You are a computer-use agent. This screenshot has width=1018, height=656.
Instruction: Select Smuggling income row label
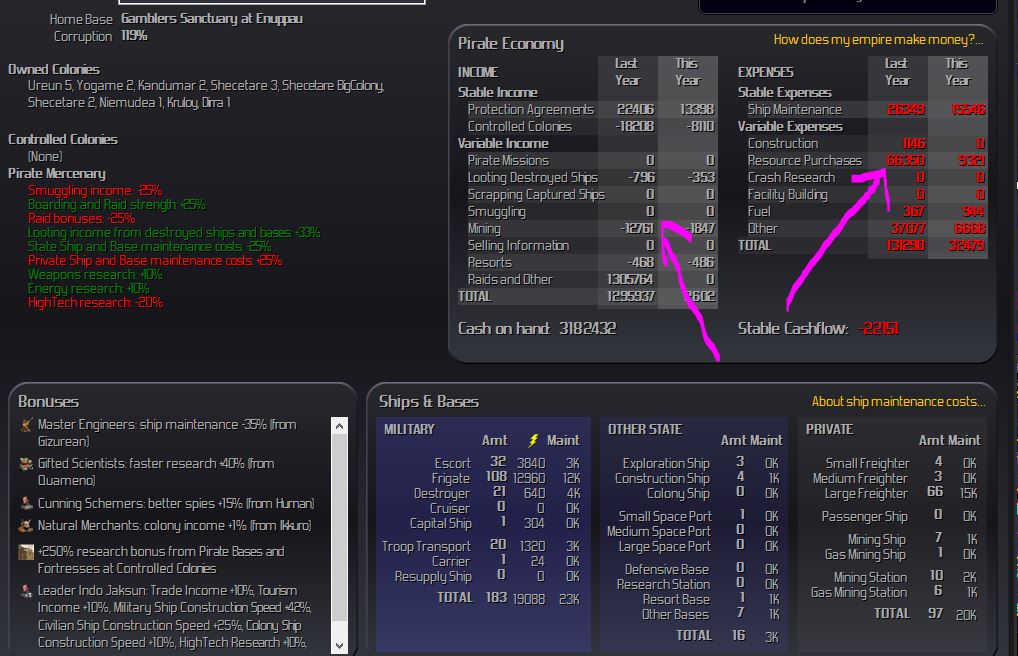coord(496,211)
